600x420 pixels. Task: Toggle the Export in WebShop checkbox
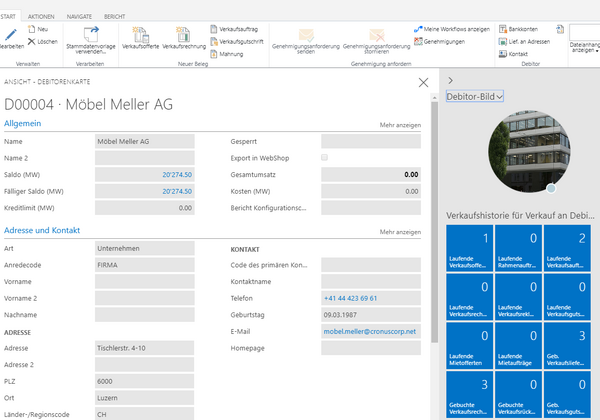pos(323,158)
